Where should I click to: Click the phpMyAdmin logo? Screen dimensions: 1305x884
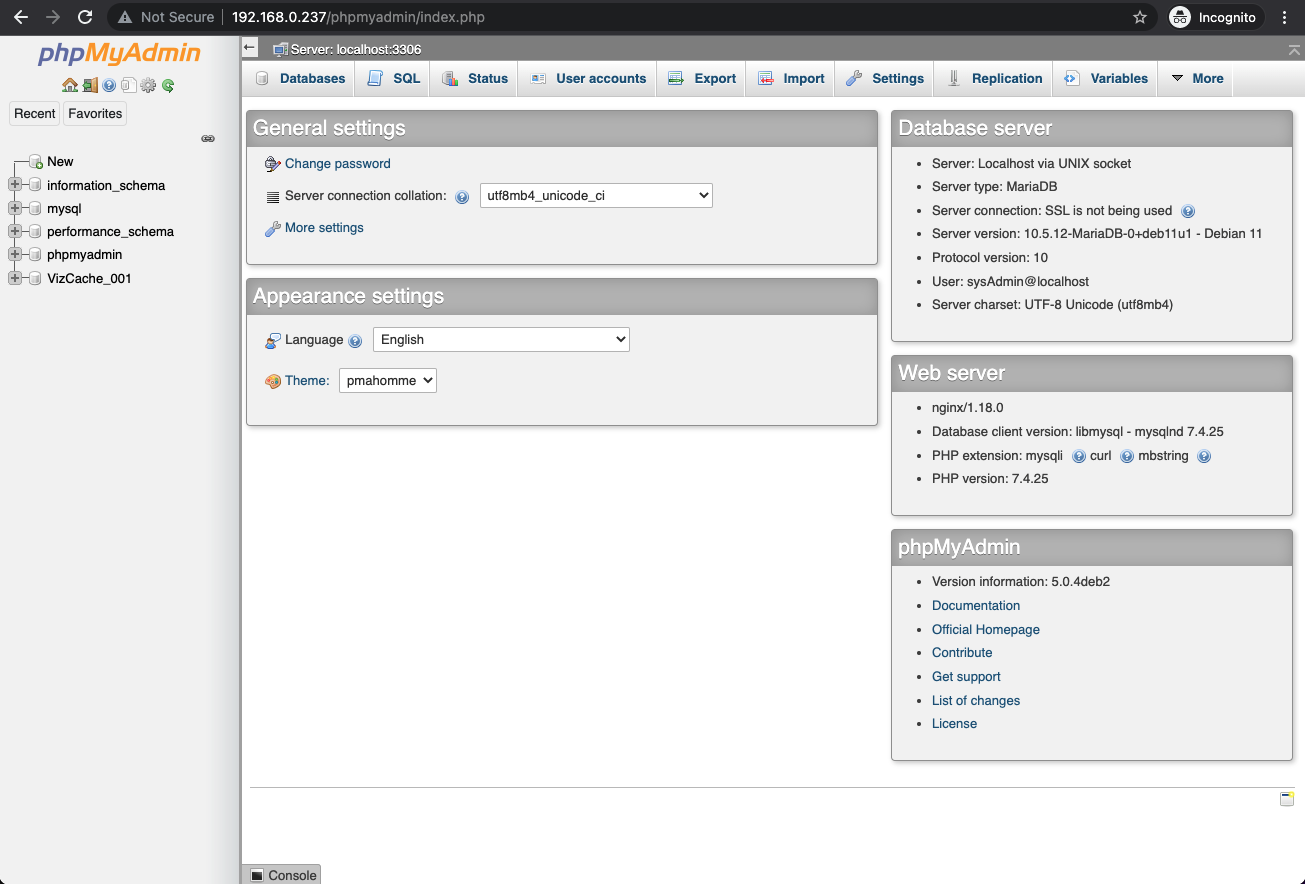[x=119, y=54]
